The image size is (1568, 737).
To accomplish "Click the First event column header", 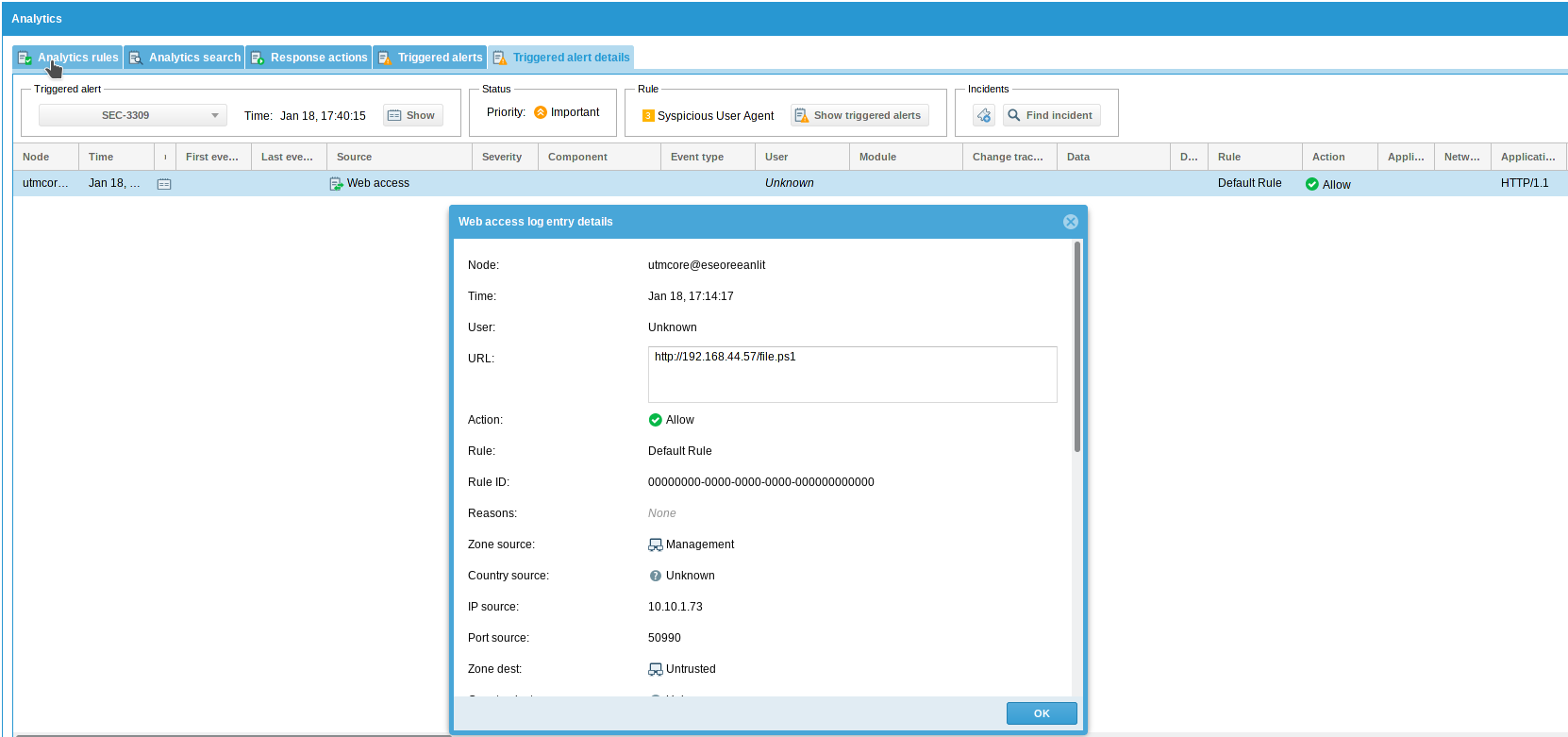I will 213,157.
